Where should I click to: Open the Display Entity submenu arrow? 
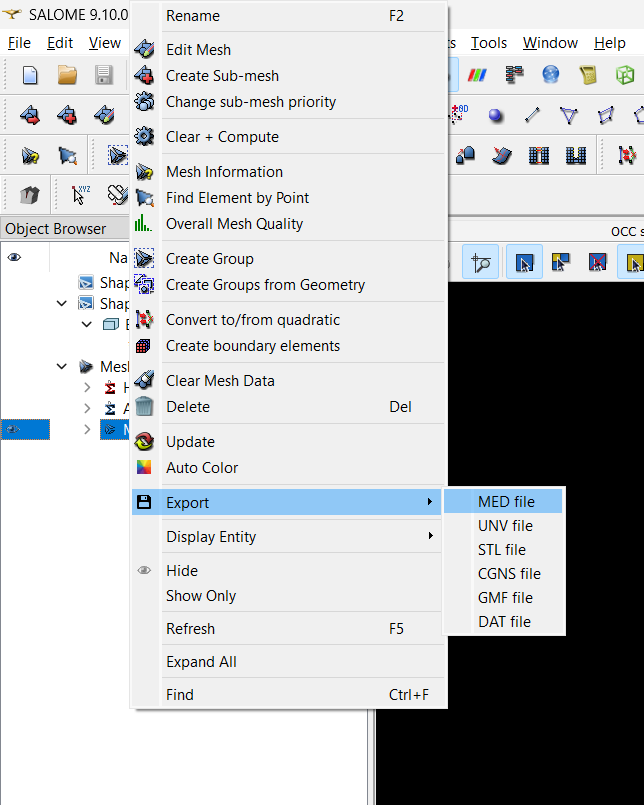tap(430, 535)
